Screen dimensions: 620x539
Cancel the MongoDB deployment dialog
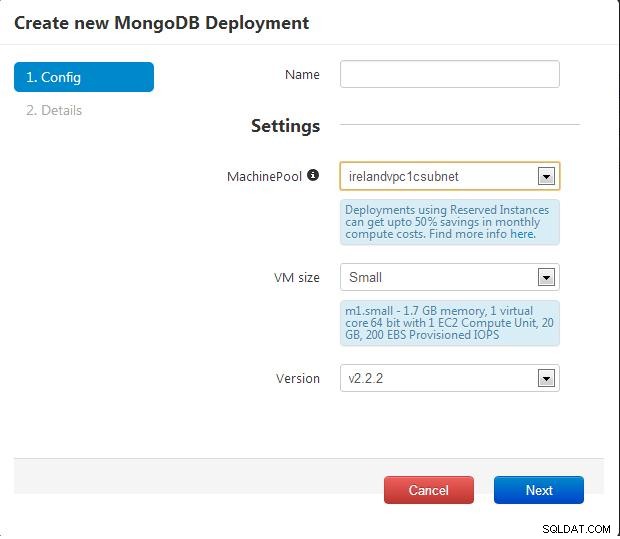429,490
